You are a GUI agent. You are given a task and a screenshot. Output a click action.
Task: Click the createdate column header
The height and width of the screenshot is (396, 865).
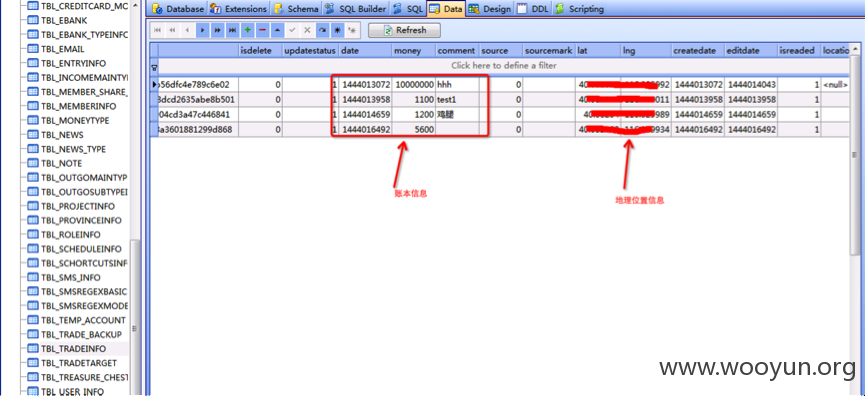(698, 50)
